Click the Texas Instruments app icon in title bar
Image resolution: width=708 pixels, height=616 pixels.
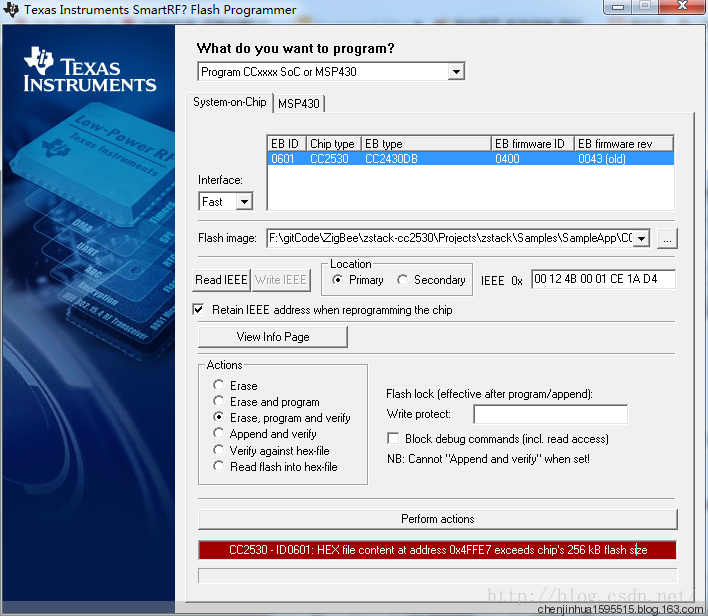pos(11,9)
